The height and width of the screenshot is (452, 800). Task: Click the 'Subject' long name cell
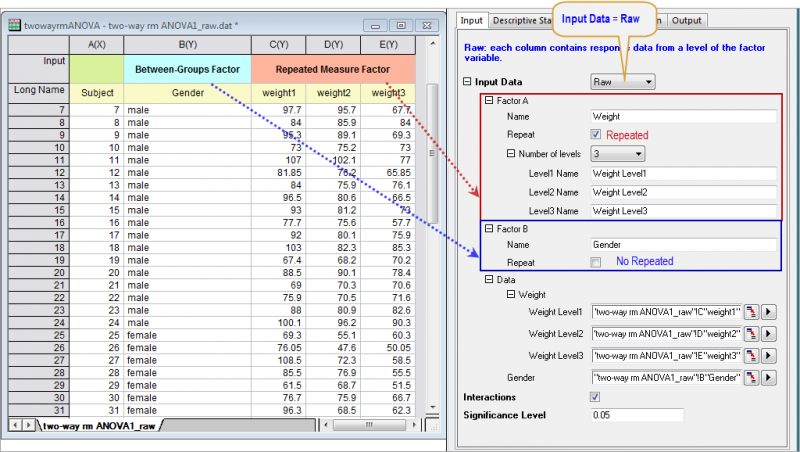[96, 93]
